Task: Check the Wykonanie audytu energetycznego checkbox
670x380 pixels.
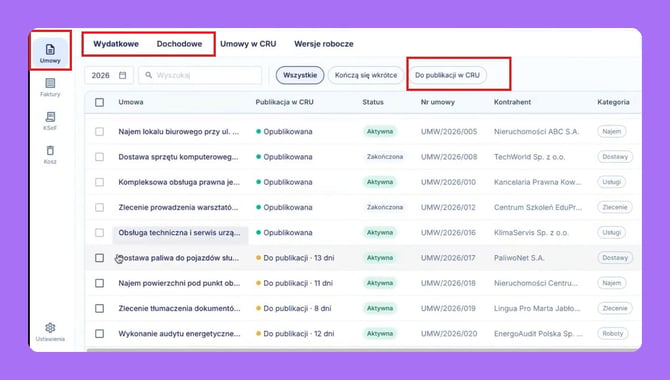Action: (100, 333)
